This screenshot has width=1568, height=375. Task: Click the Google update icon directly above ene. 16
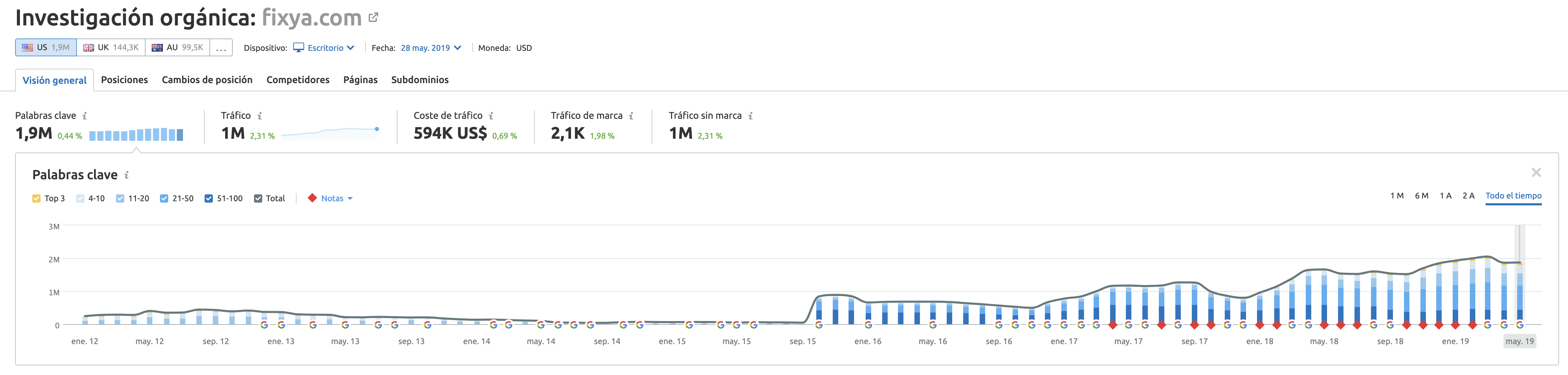click(x=868, y=325)
